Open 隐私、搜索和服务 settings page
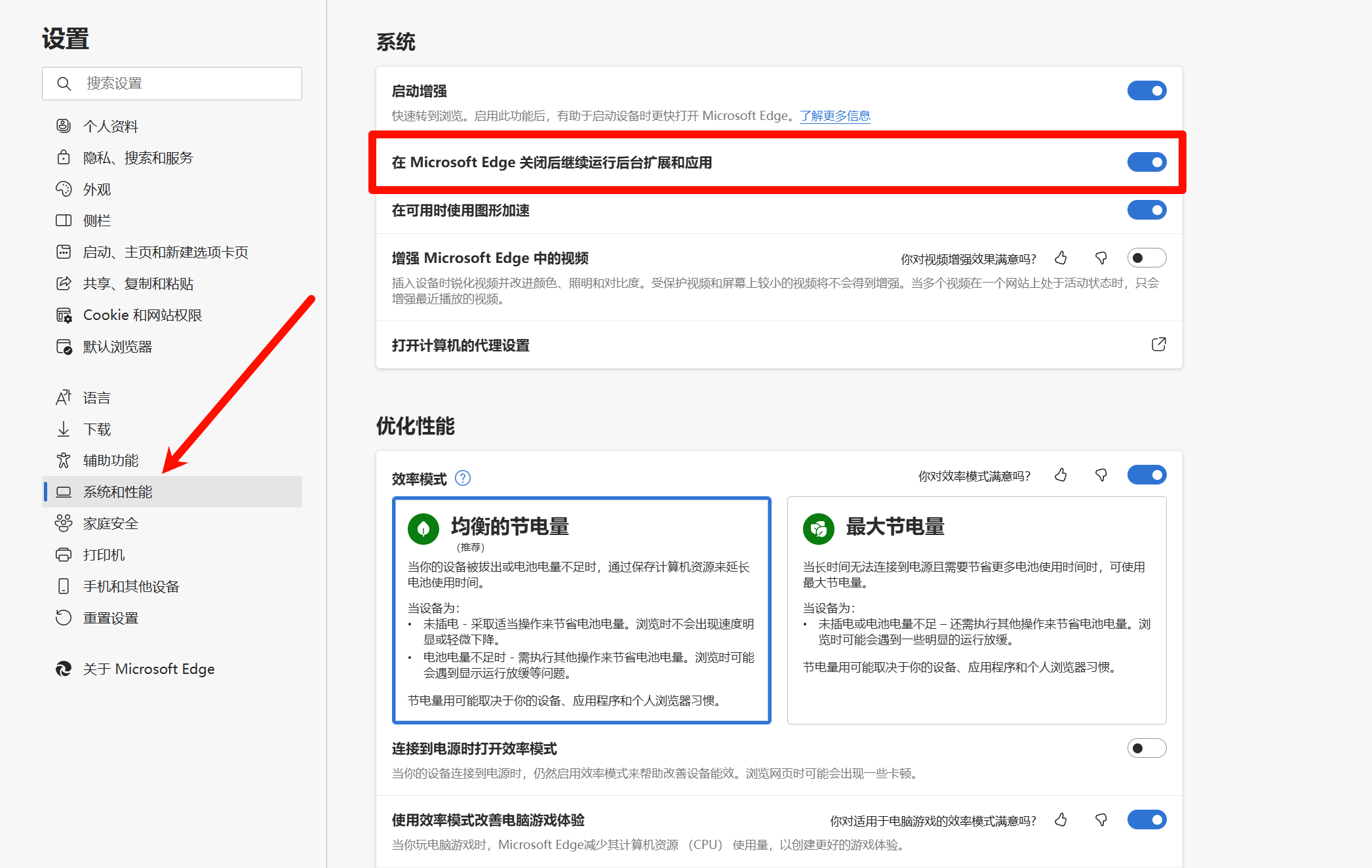Viewport: 1372px width, 868px height. [172, 157]
